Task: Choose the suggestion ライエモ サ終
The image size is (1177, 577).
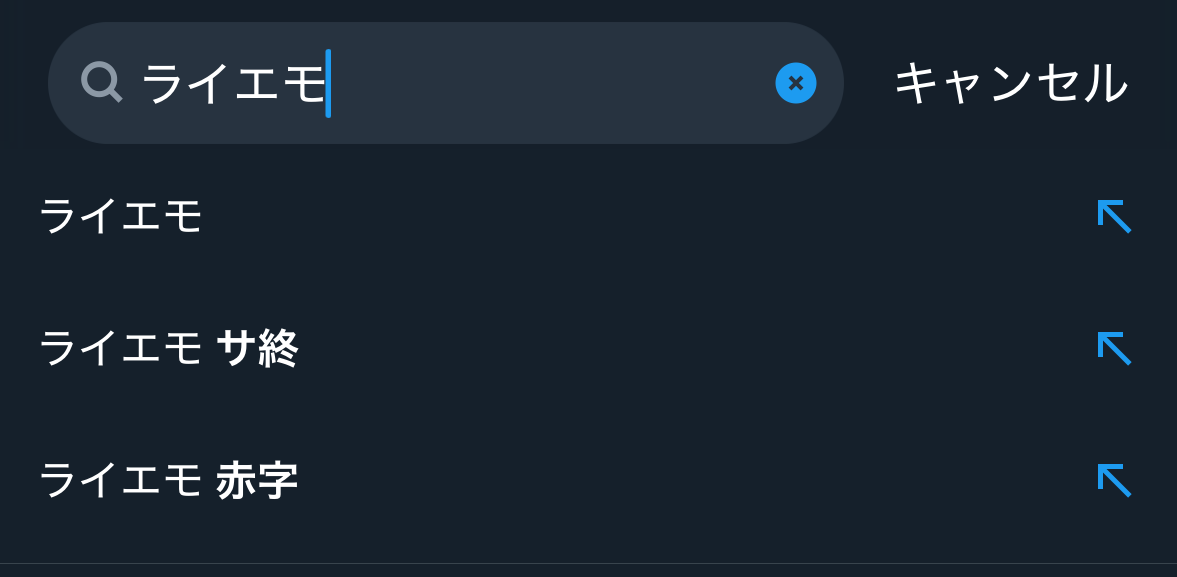Action: pos(588,348)
